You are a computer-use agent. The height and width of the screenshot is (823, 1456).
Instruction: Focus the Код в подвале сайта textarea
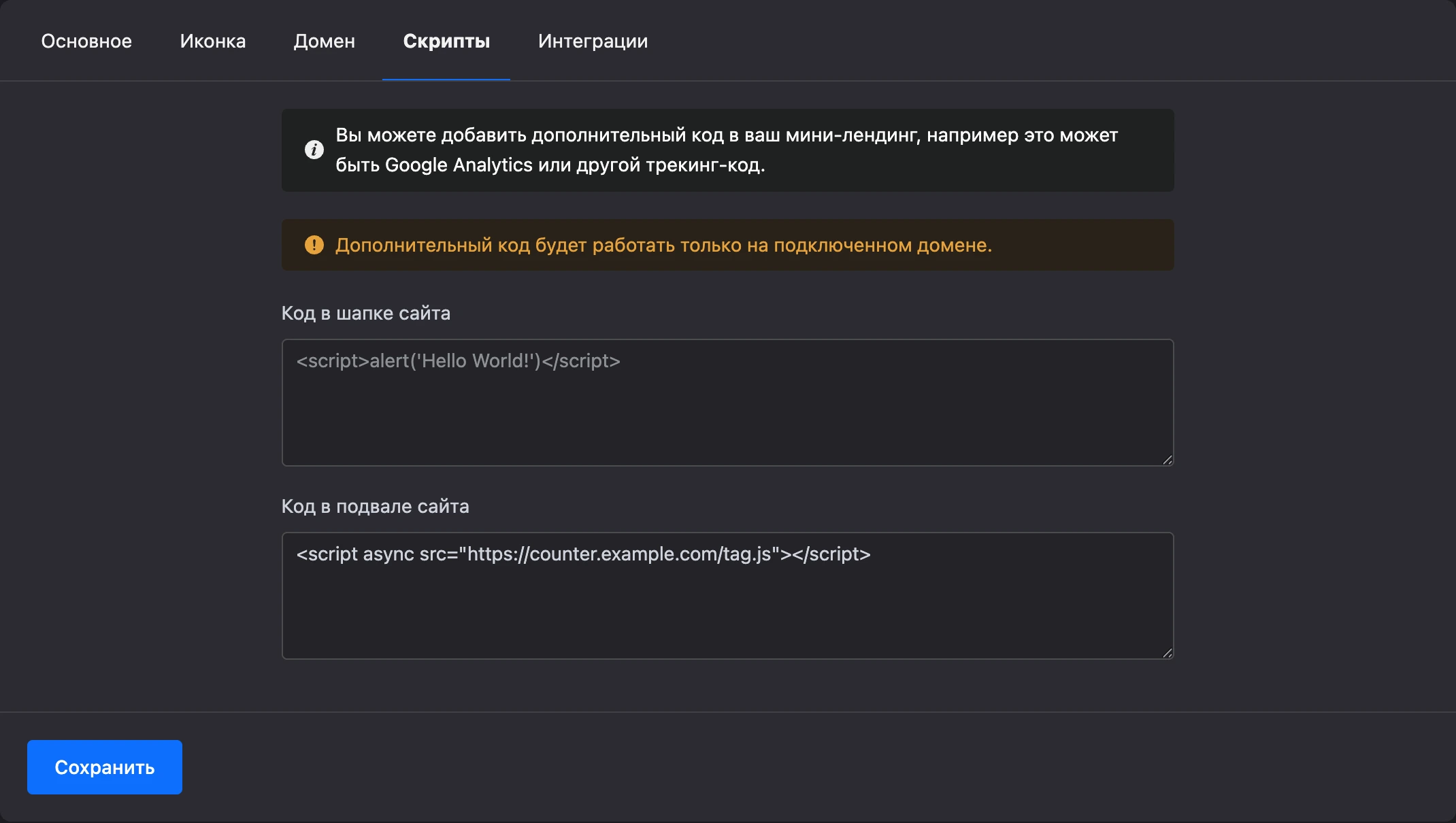[728, 596]
